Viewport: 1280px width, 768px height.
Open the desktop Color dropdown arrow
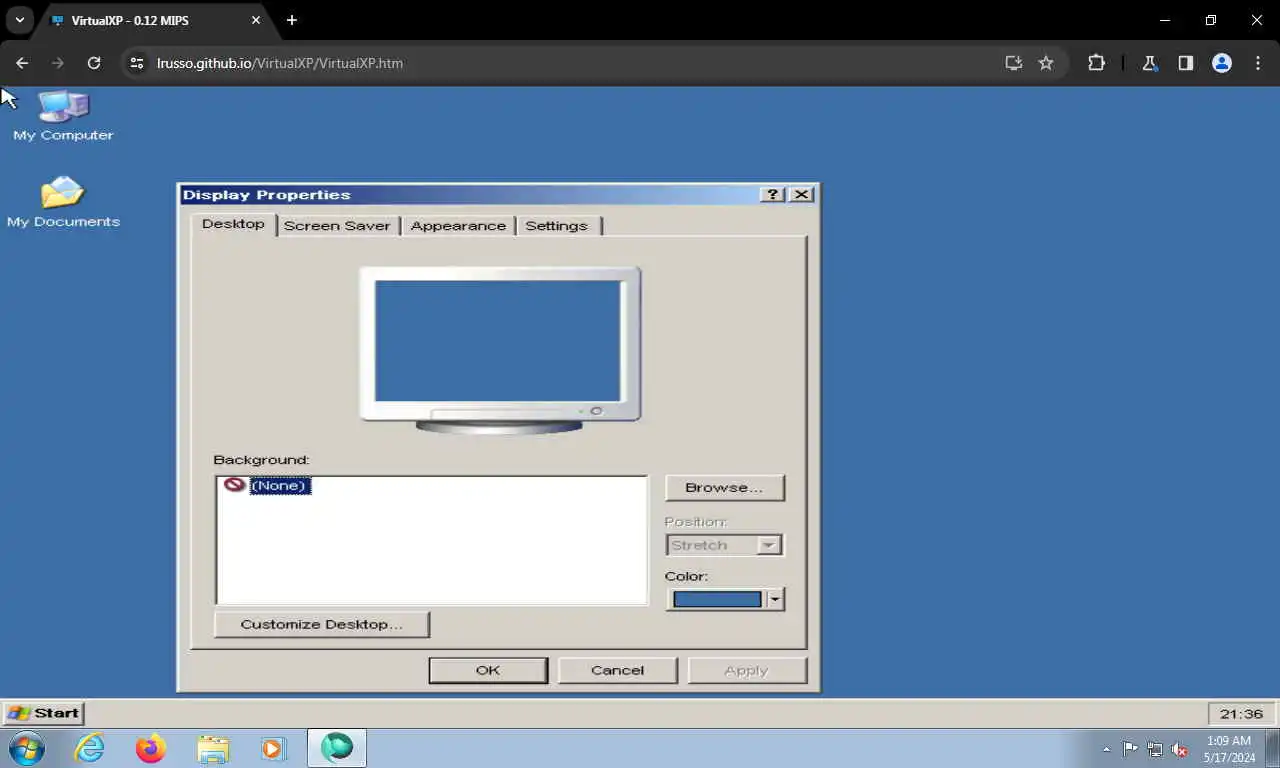pos(774,599)
